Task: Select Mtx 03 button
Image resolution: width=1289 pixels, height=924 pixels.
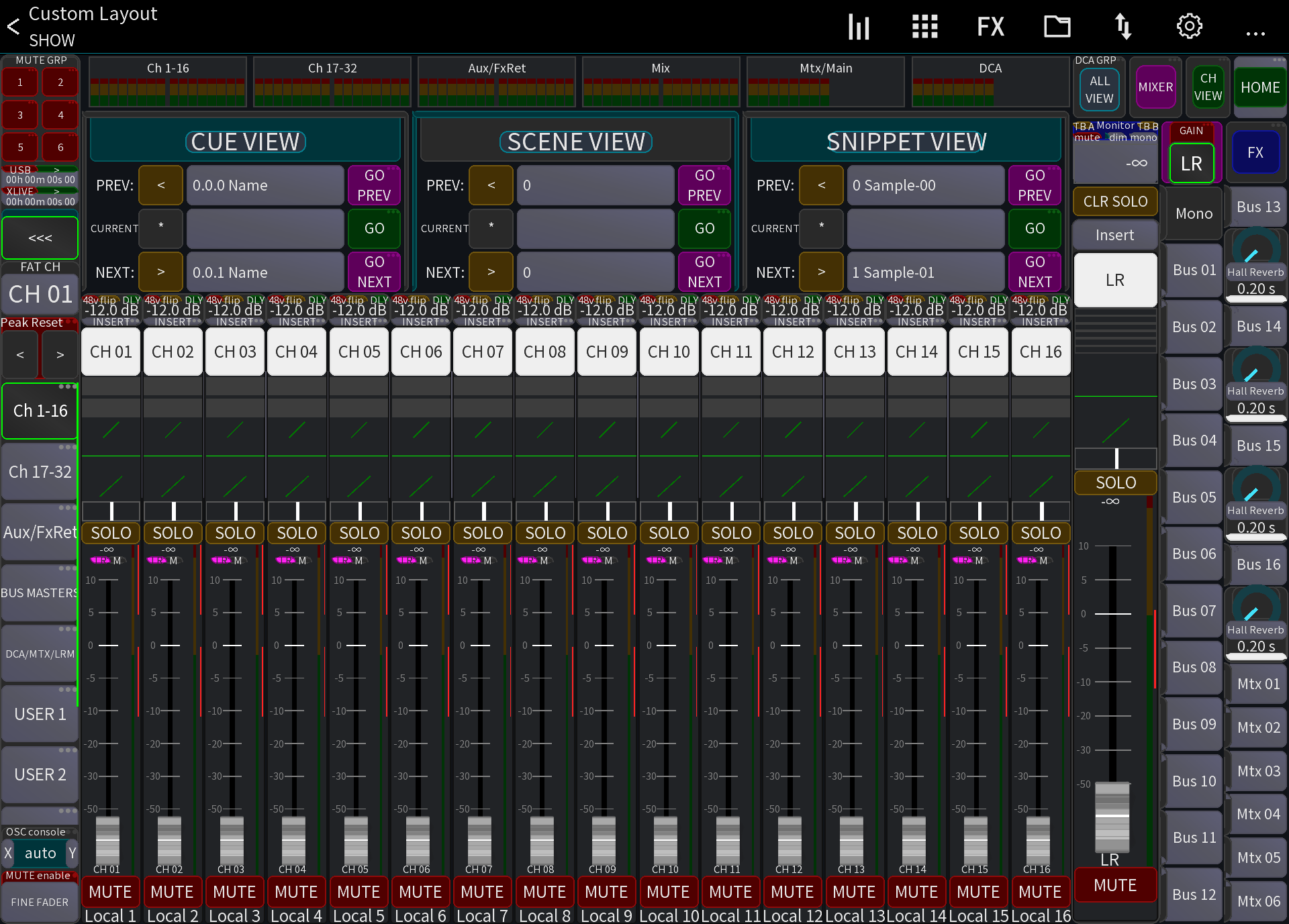Action: [1258, 771]
